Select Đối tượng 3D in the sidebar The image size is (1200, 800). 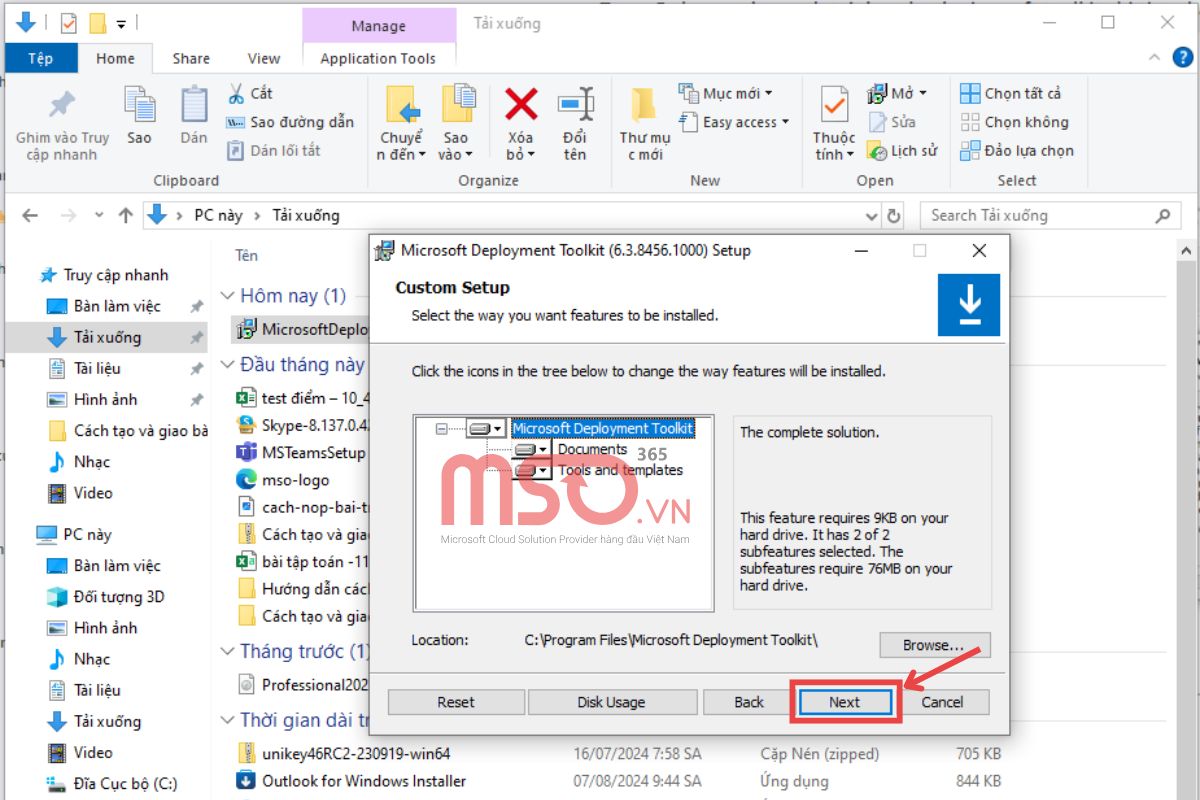coord(119,597)
